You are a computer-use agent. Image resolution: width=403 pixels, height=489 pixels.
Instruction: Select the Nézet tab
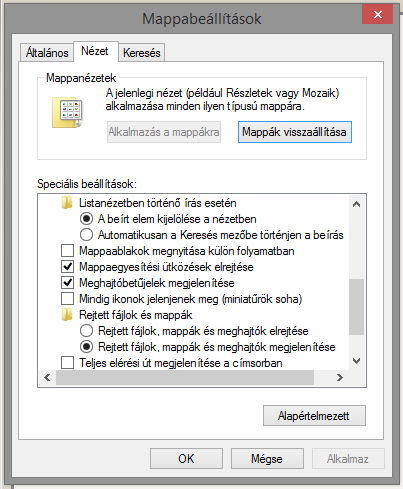point(95,51)
